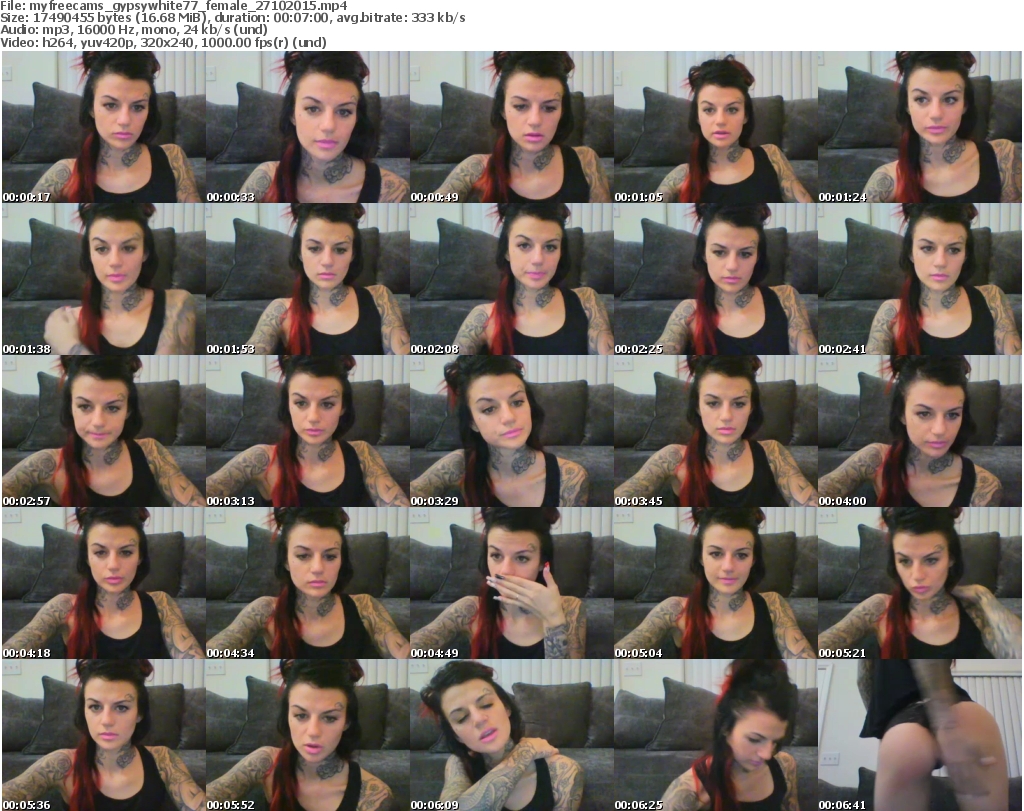This screenshot has height=811, width=1024.
Task: Select the thumbnail at 00:05:52
Action: click(308, 735)
